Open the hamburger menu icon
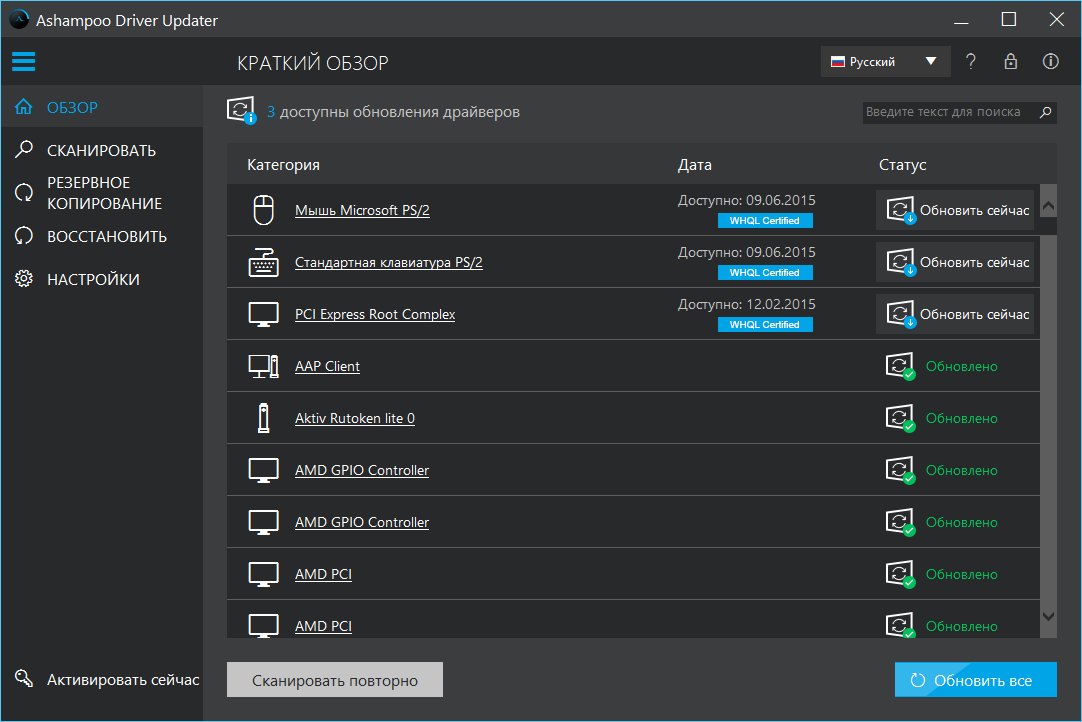This screenshot has height=722, width=1082. [23, 61]
